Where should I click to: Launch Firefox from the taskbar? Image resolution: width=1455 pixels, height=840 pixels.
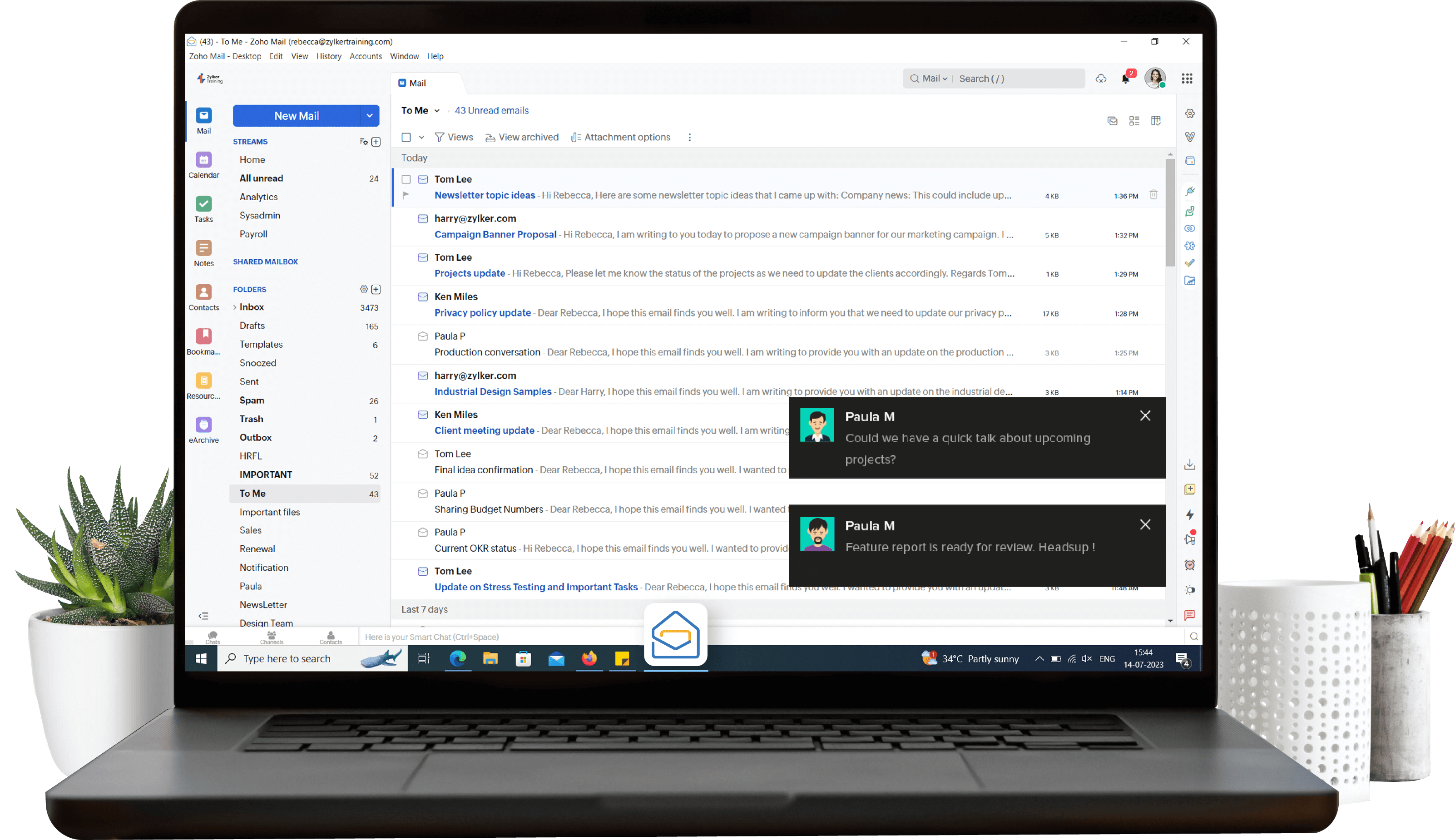click(589, 658)
